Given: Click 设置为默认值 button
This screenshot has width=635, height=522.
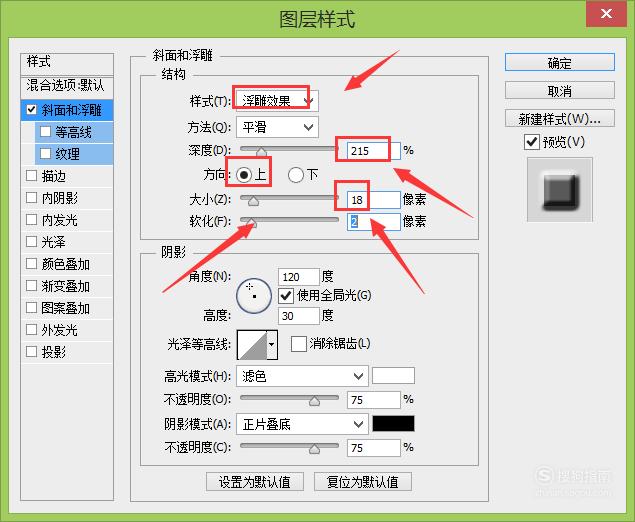Looking at the screenshot, I should (255, 482).
